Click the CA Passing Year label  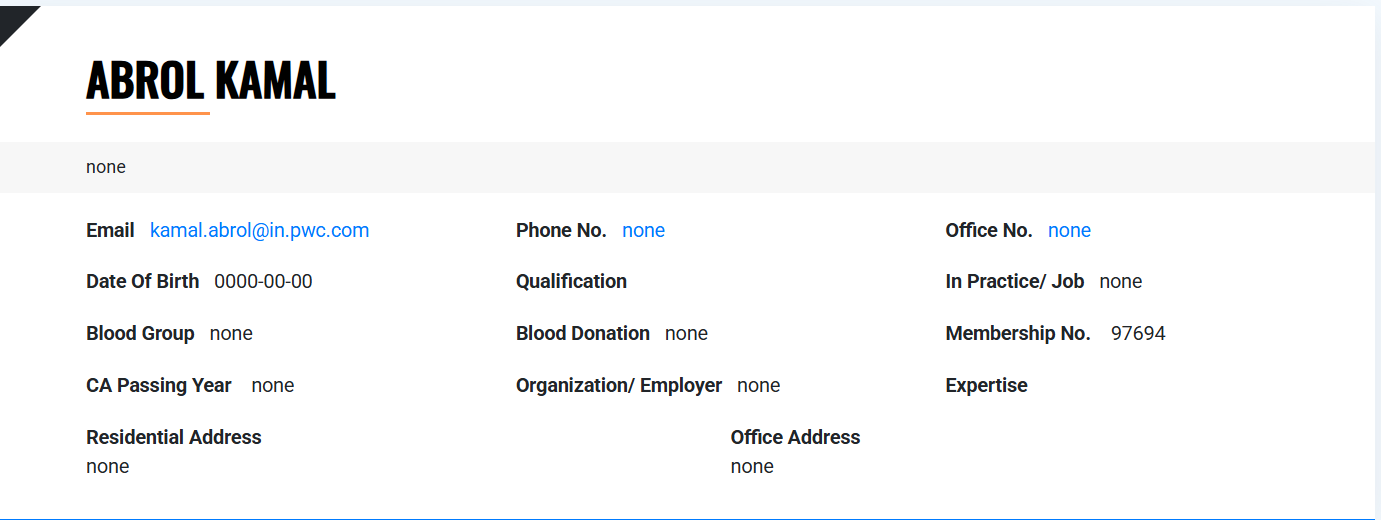[x=159, y=386]
